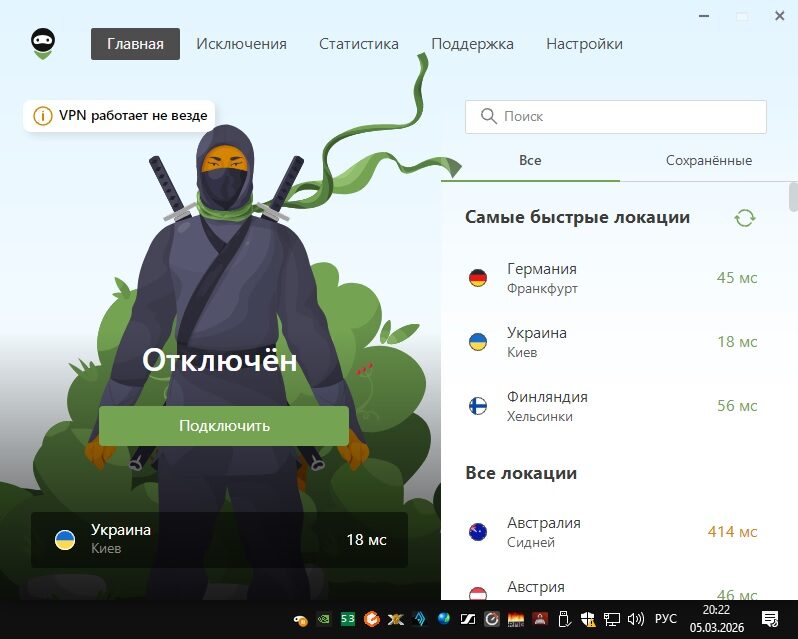The image size is (798, 639).
Task: Focus the Поиск search field
Action: [616, 117]
